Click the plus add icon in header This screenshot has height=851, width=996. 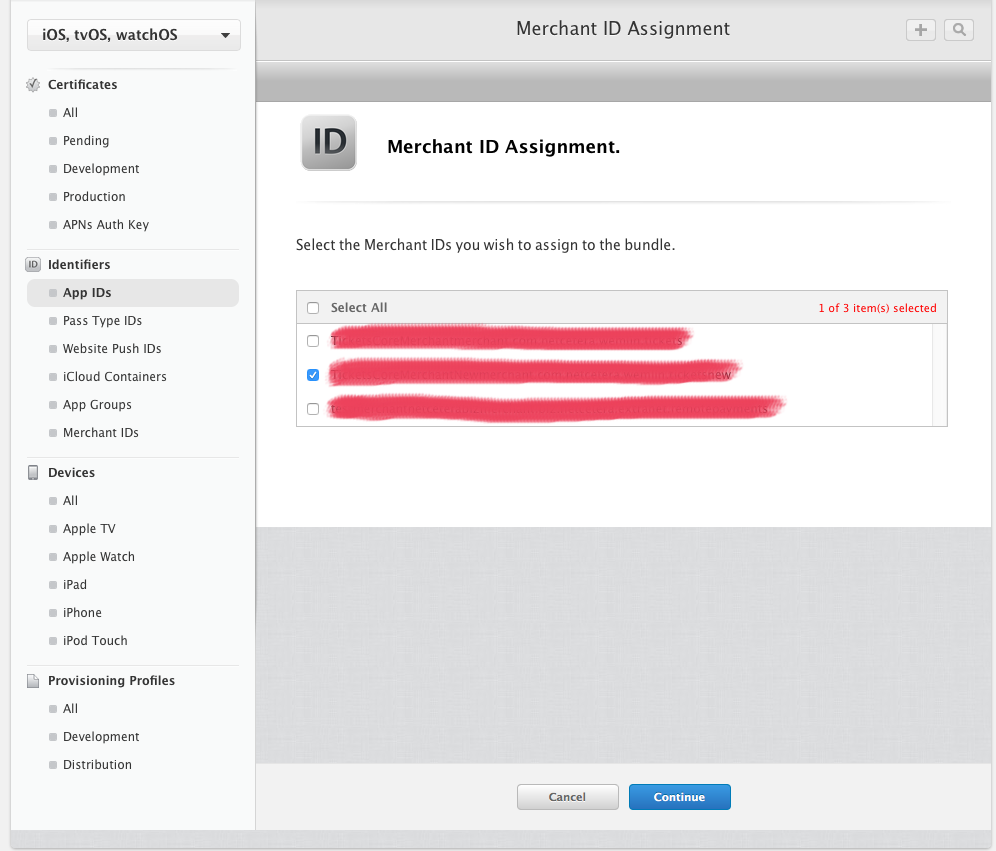(920, 30)
